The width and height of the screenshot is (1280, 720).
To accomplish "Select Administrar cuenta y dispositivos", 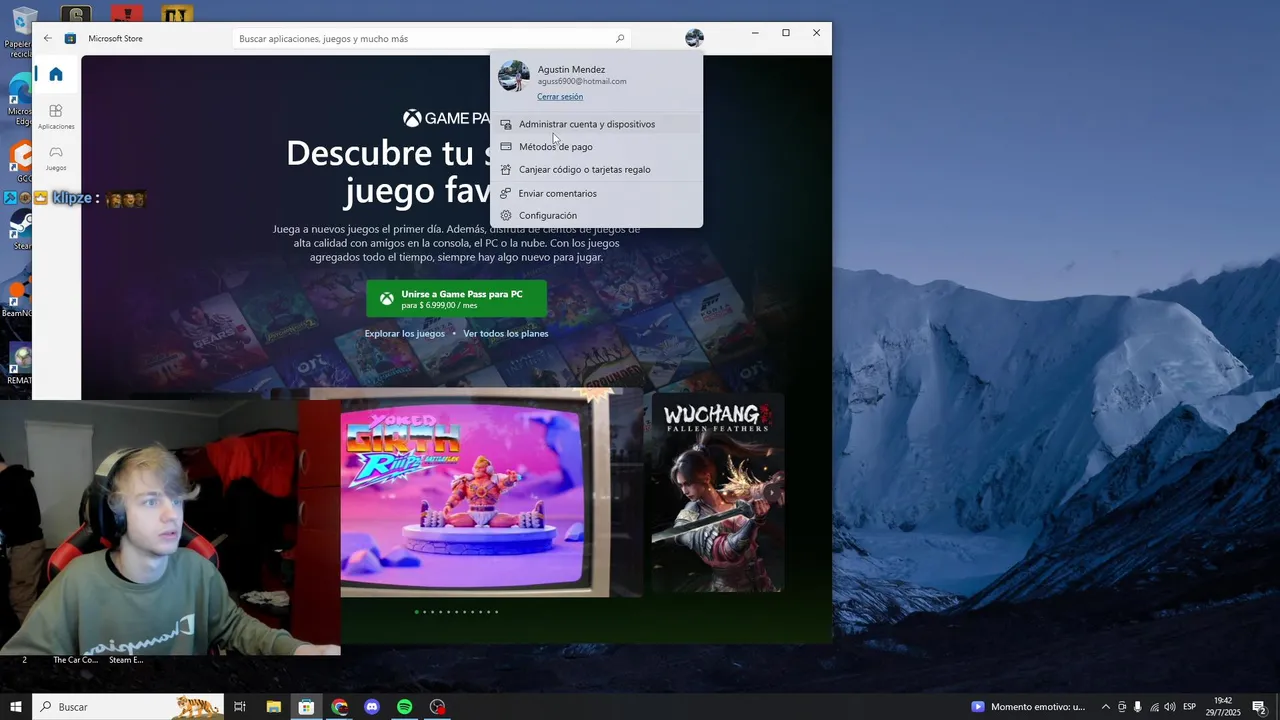I will (x=596, y=124).
